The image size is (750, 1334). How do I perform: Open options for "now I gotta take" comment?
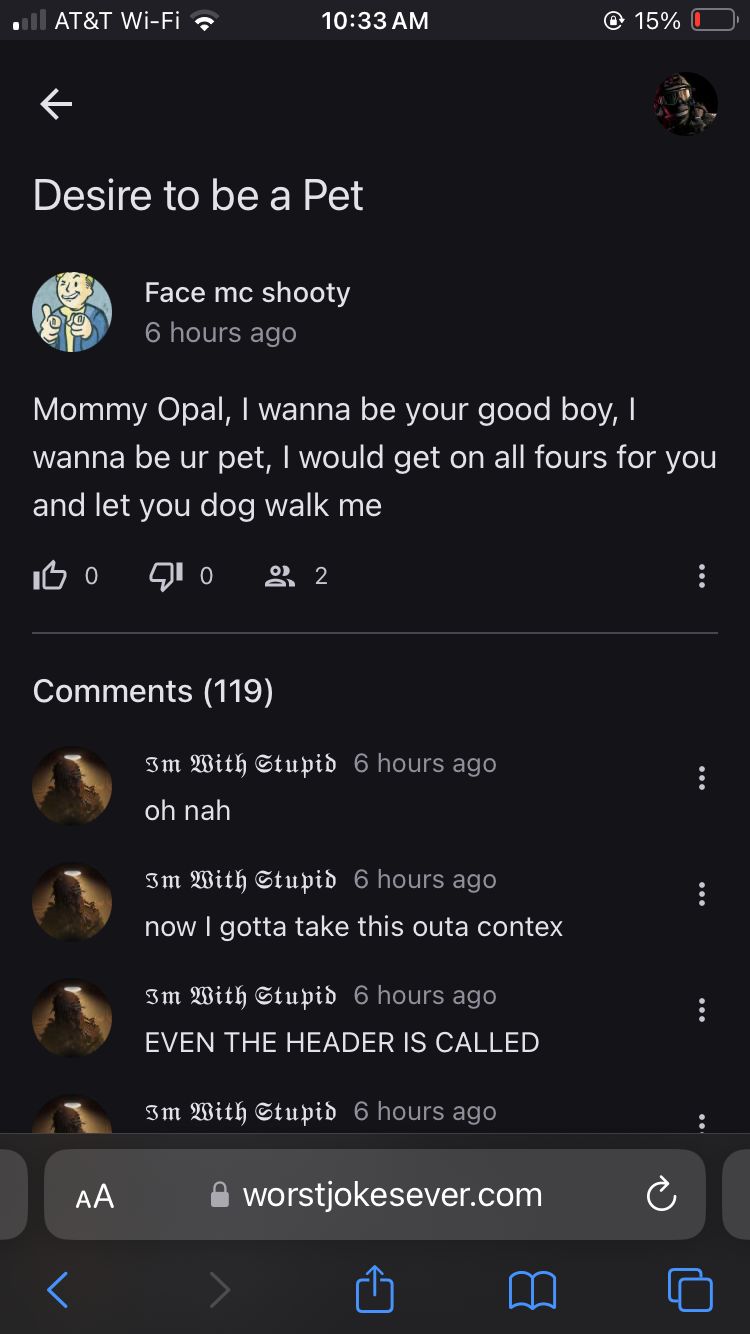[702, 894]
